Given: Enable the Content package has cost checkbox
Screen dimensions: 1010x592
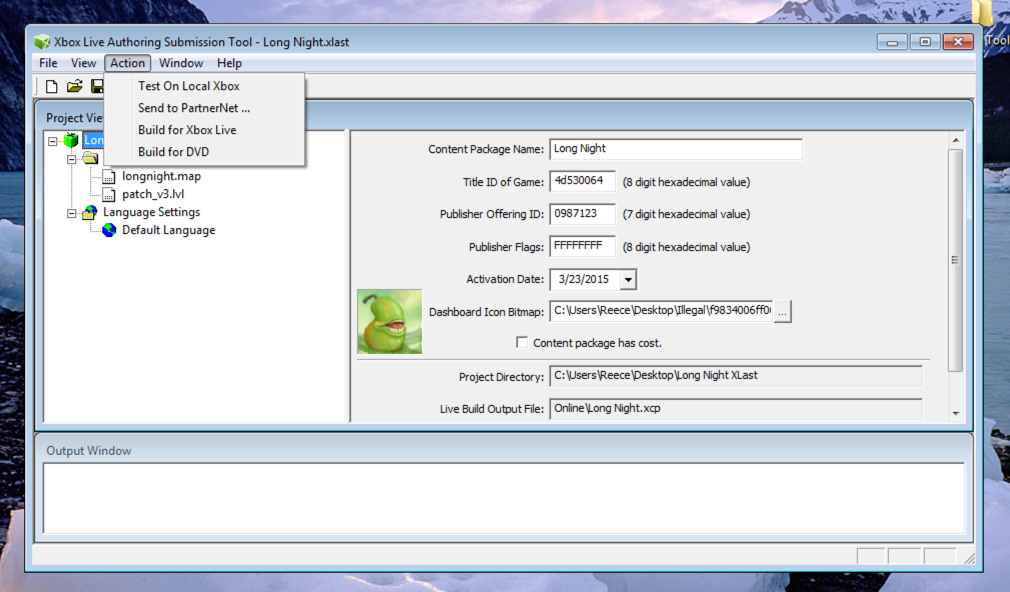Looking at the screenshot, I should tap(522, 342).
